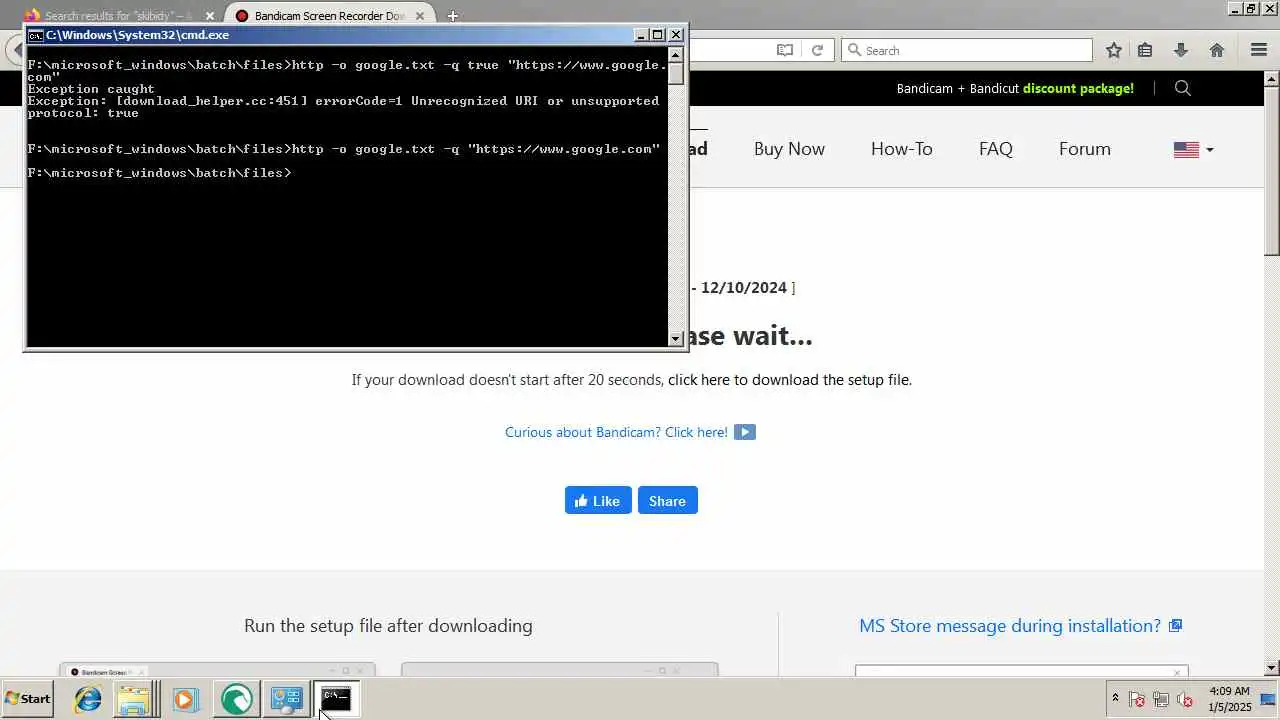Open the green round app on taskbar
Image resolution: width=1280 pixels, height=720 pixels.
(237, 699)
